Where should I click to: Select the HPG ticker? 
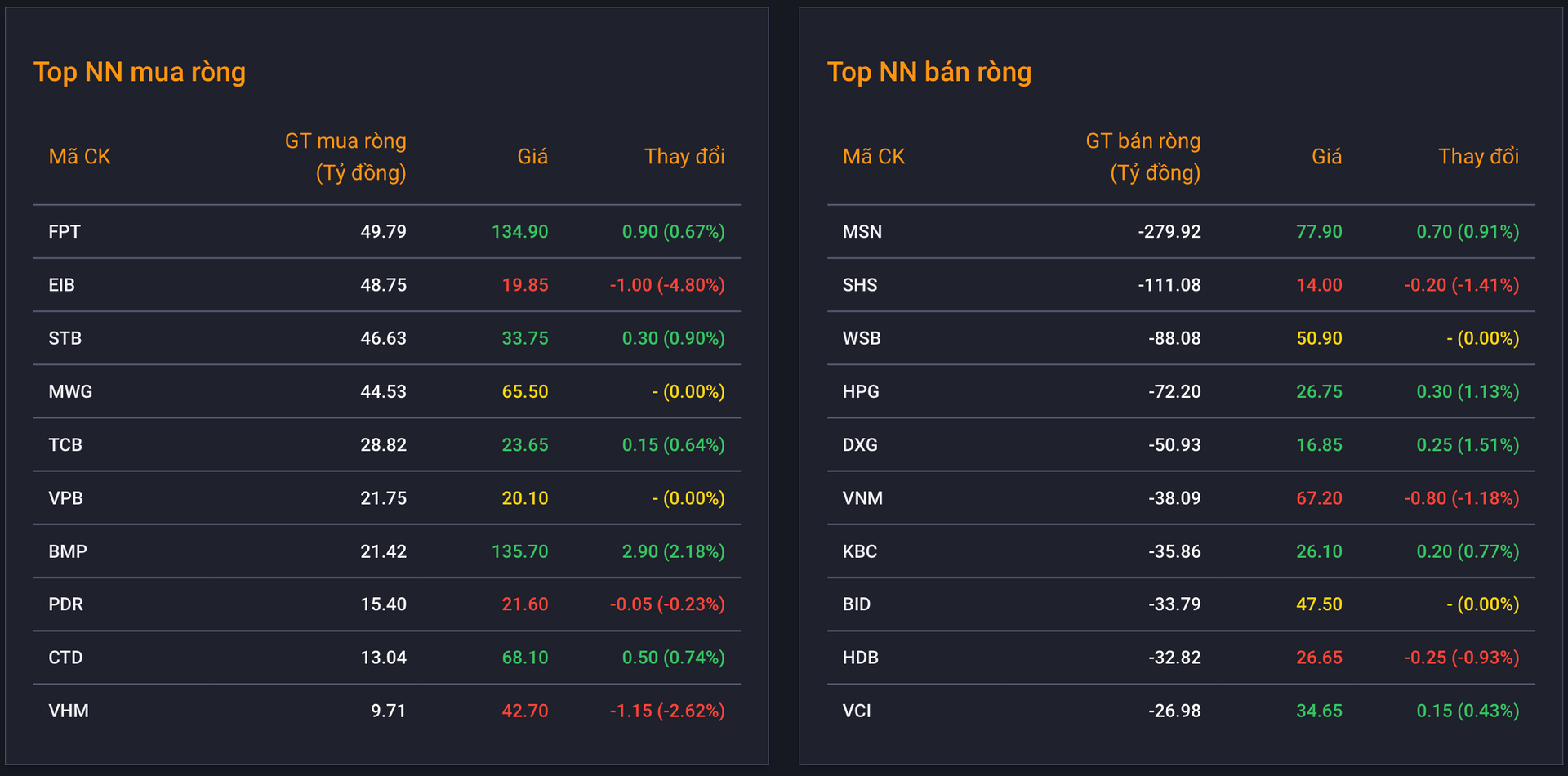coord(861,391)
